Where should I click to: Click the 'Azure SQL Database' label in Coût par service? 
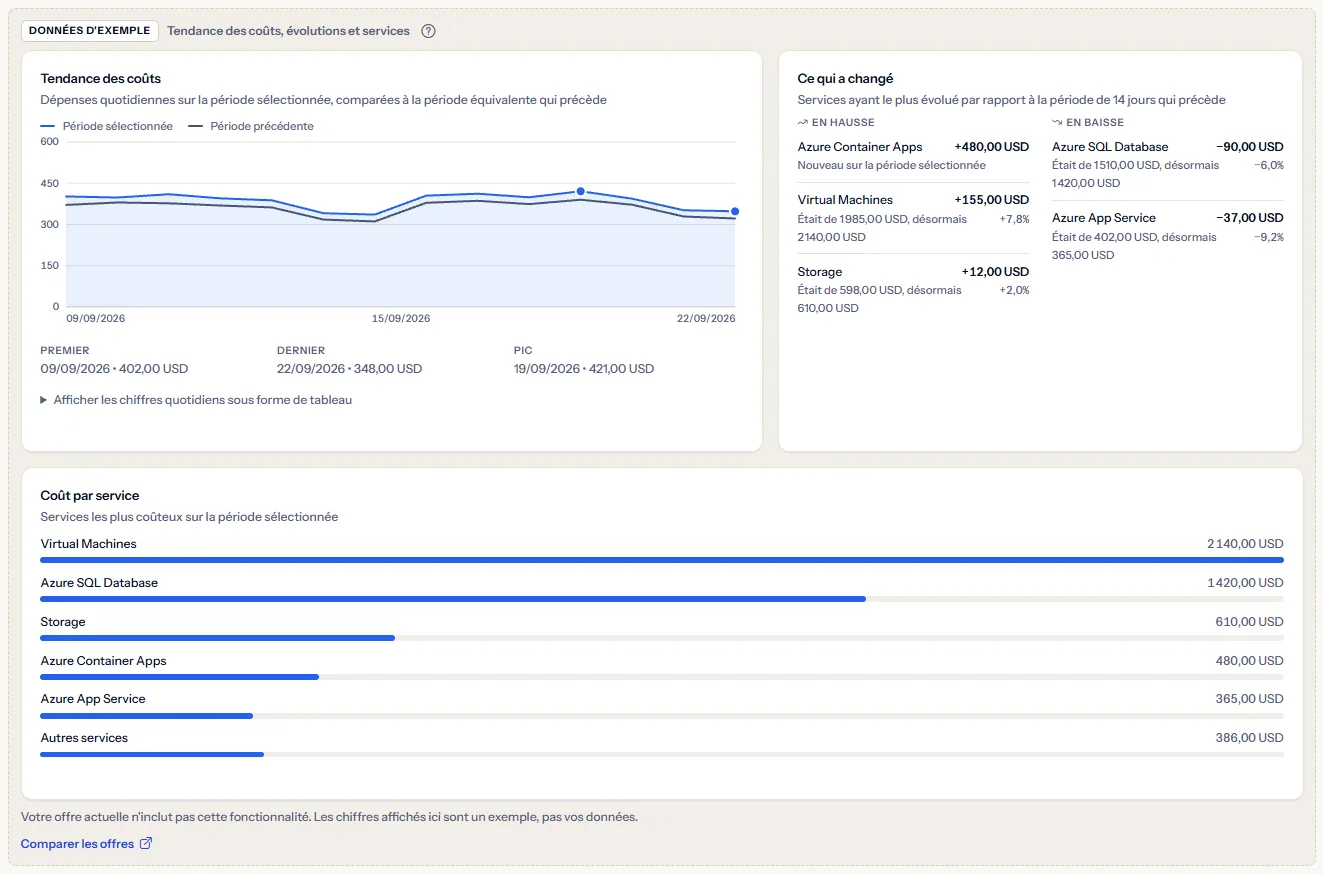coord(99,583)
